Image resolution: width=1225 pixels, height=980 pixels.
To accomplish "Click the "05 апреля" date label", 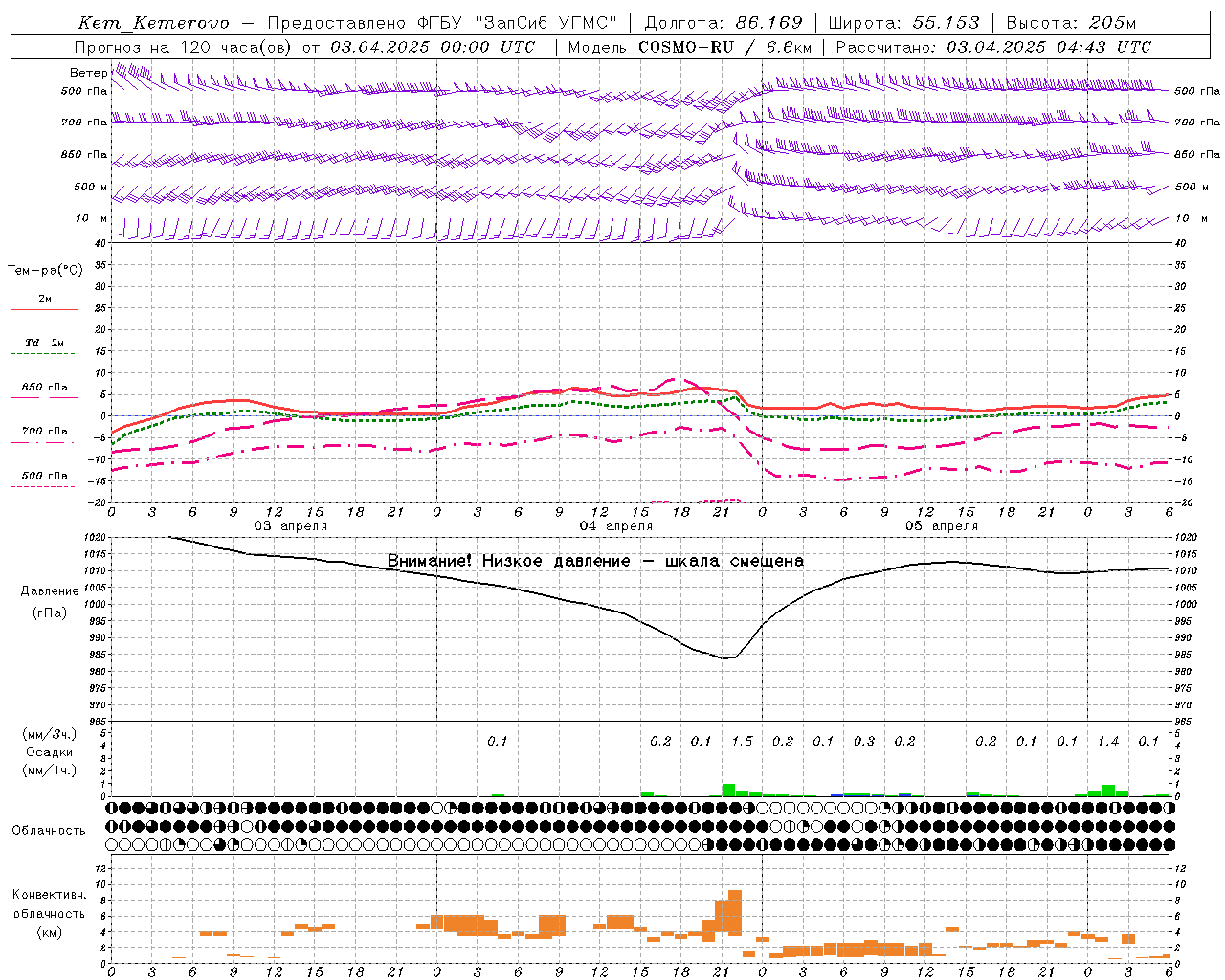I will (941, 525).
